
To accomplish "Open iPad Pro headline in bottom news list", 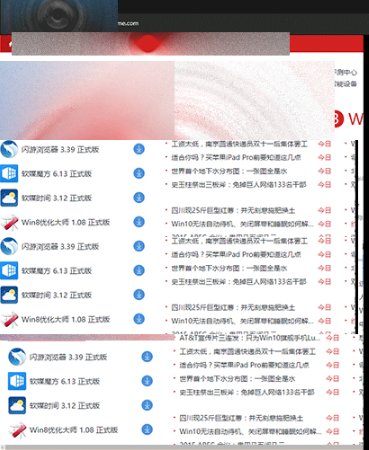I will 244,365.
